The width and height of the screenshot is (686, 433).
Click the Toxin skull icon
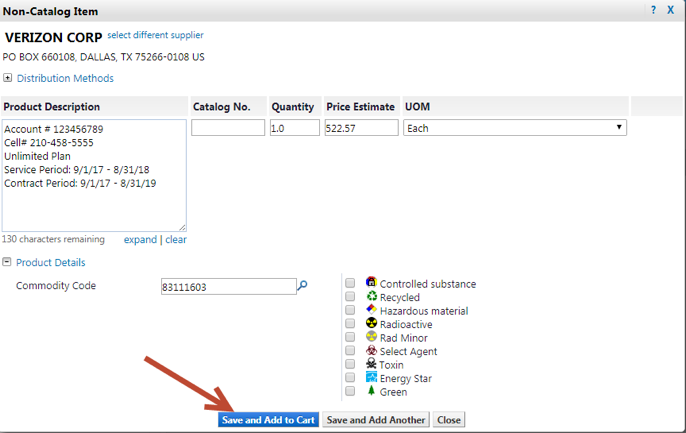tap(371, 364)
